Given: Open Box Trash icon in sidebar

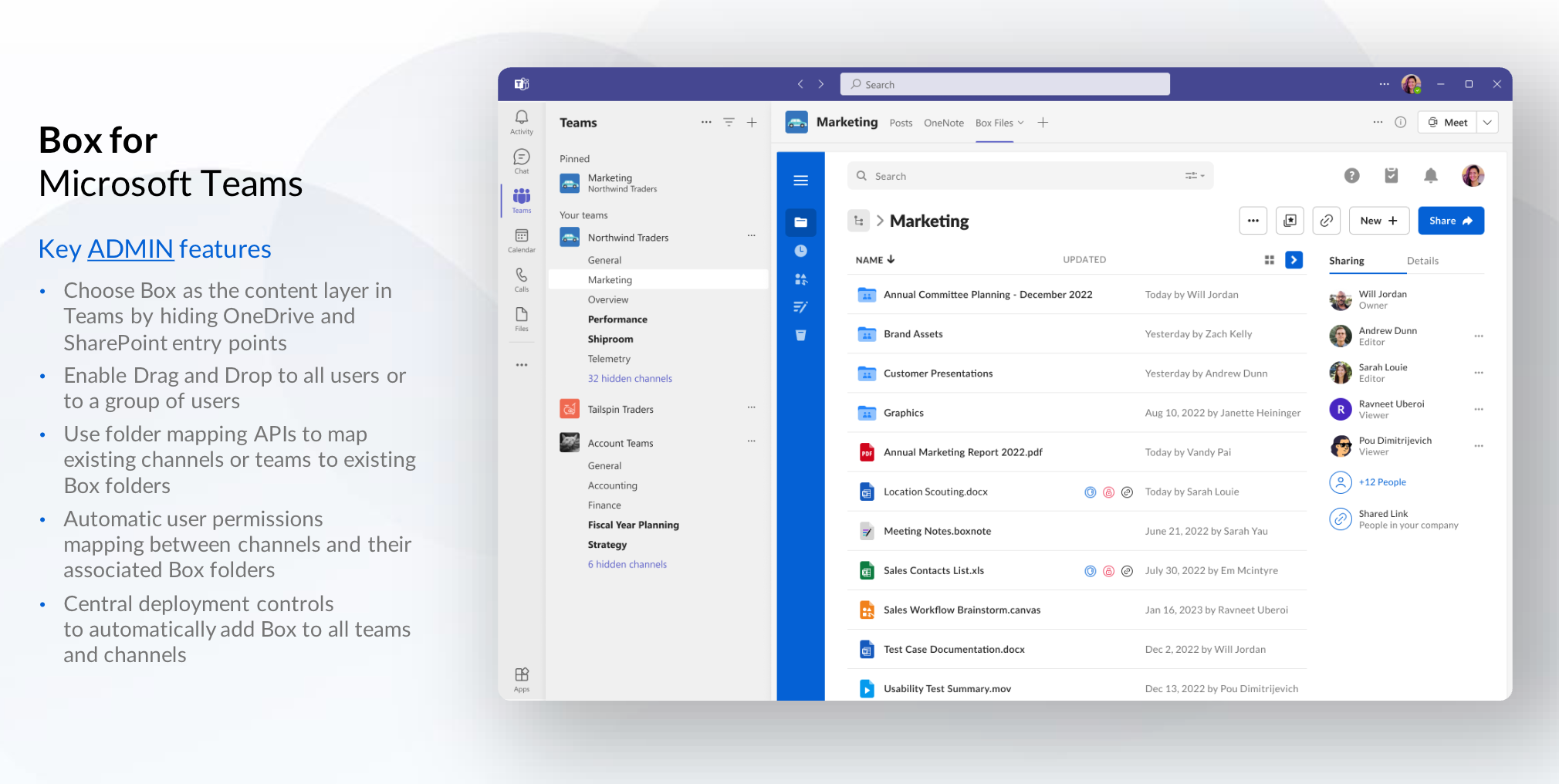Looking at the screenshot, I should click(801, 335).
